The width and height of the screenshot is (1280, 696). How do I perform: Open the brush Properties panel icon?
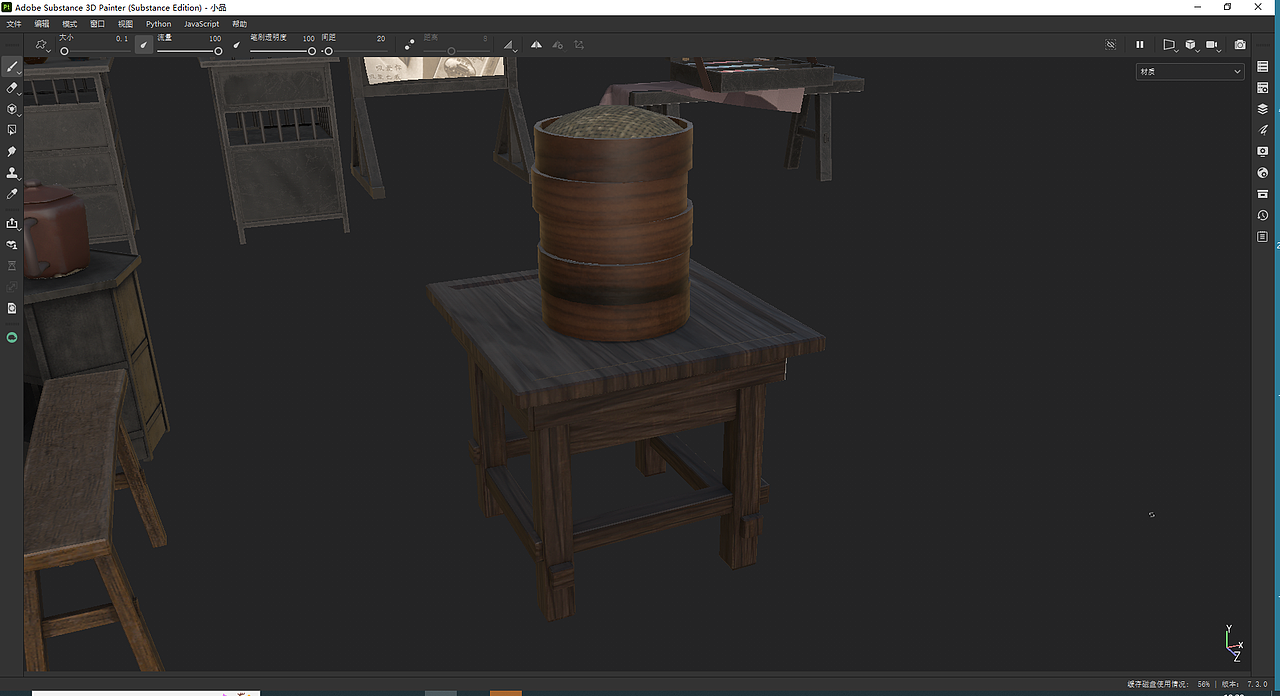click(x=1263, y=130)
